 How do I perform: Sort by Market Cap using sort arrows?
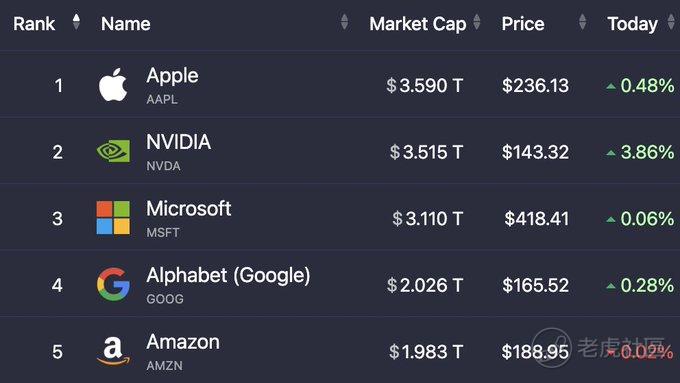pyautogui.click(x=477, y=22)
